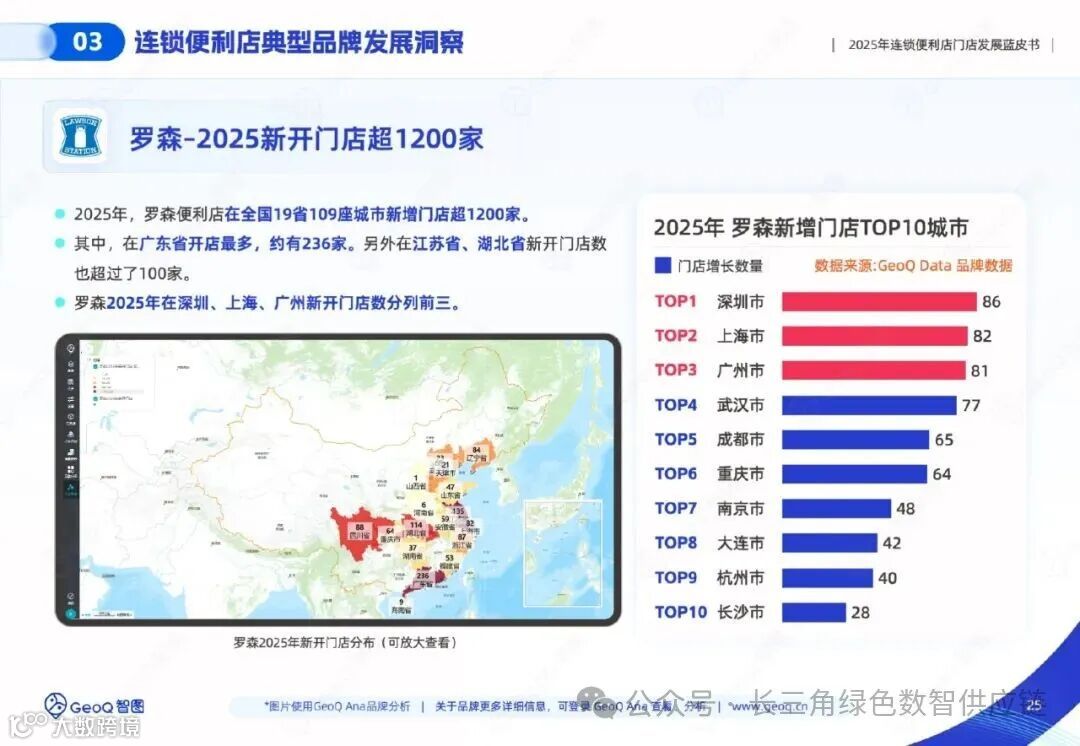Screen dimensions: 1080x746
Task: Click footer note 图片使用GeoQ Ana品牌分析
Action: pyautogui.click(x=337, y=706)
